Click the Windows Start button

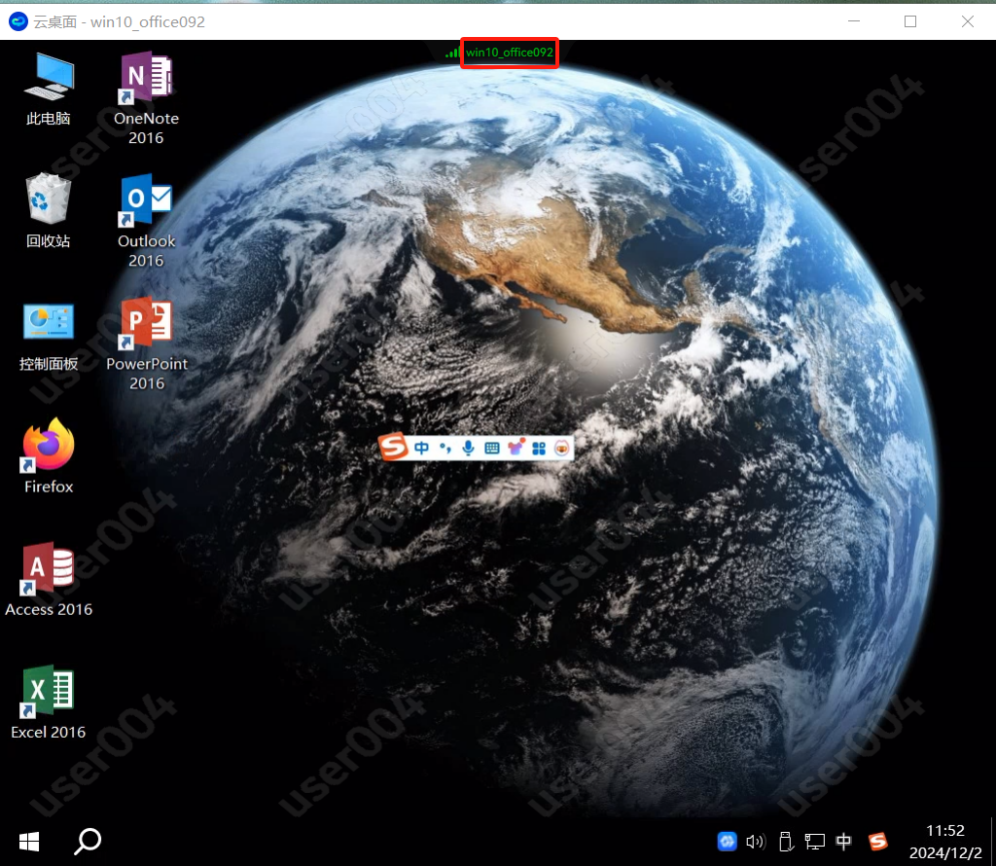29,841
